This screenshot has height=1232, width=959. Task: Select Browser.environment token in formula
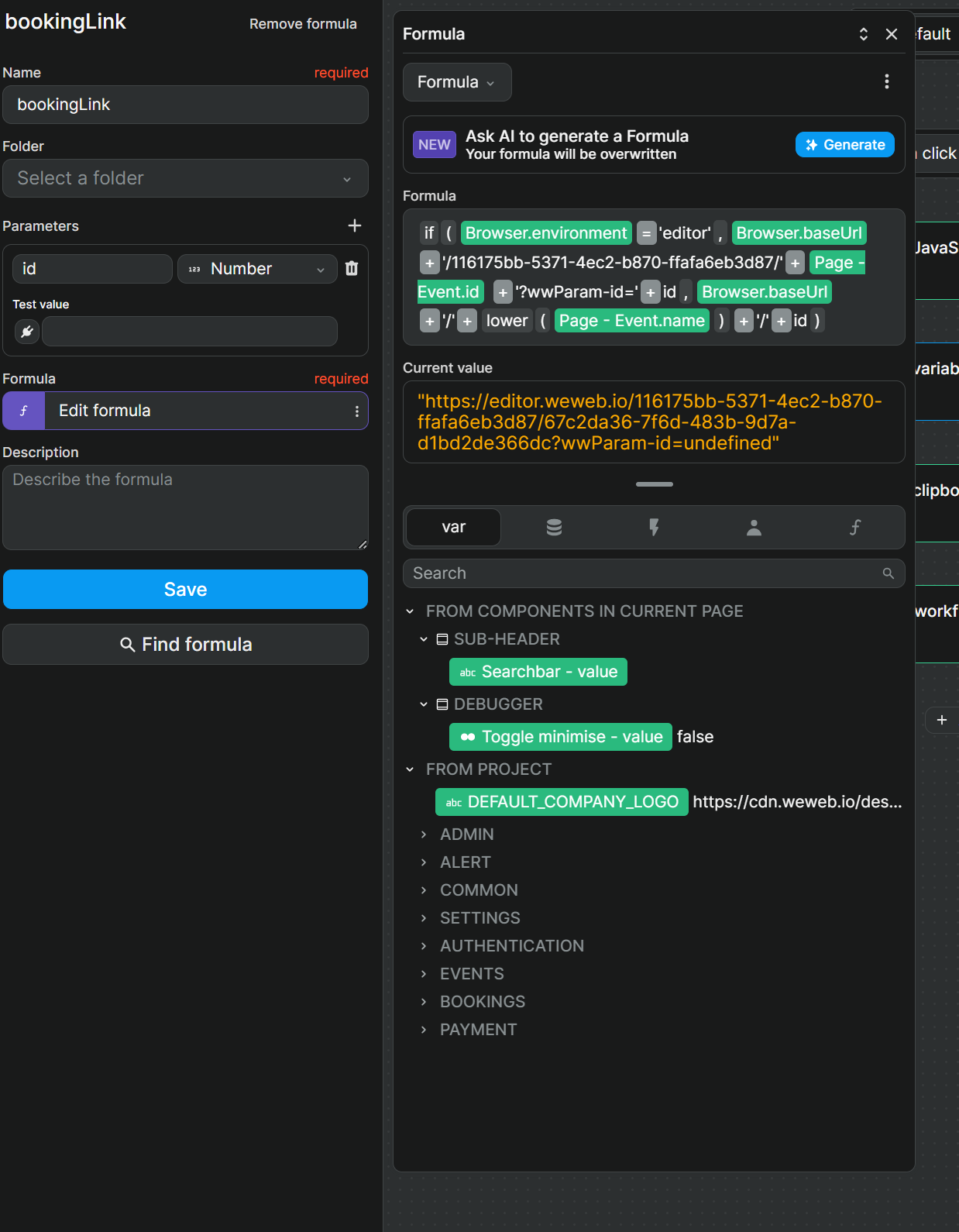[x=546, y=233]
